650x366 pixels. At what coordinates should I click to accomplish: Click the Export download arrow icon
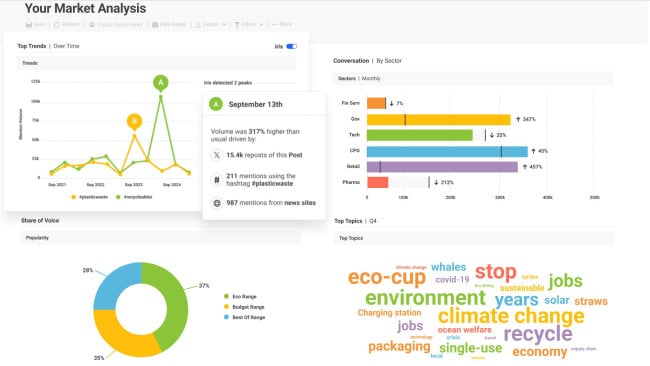pos(198,24)
